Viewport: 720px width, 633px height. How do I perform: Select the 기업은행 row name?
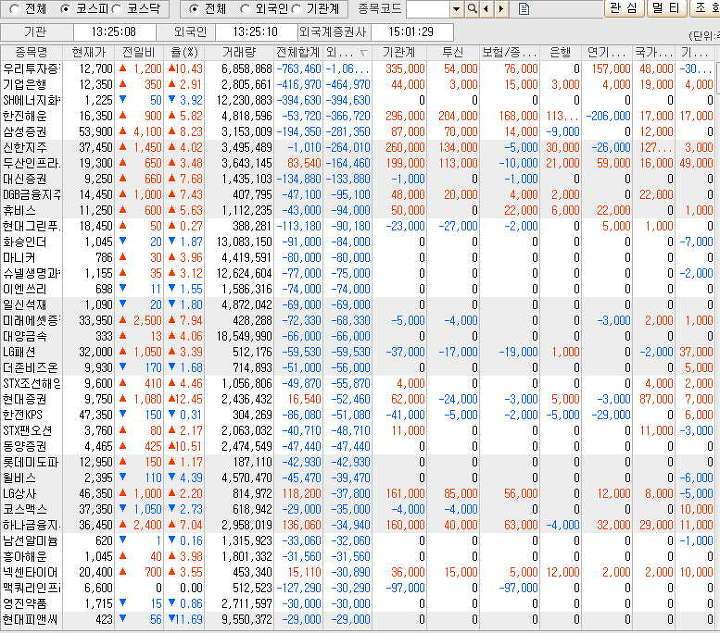pyautogui.click(x=25, y=84)
